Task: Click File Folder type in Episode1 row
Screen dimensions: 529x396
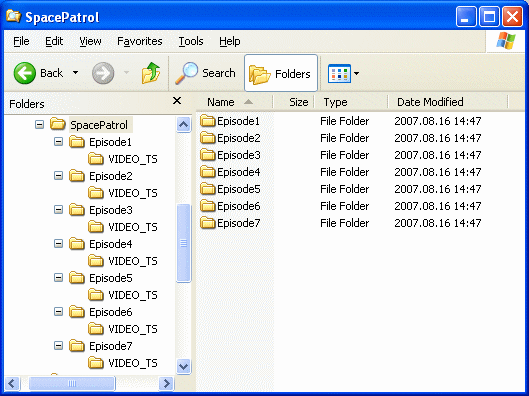Action: [x=344, y=121]
